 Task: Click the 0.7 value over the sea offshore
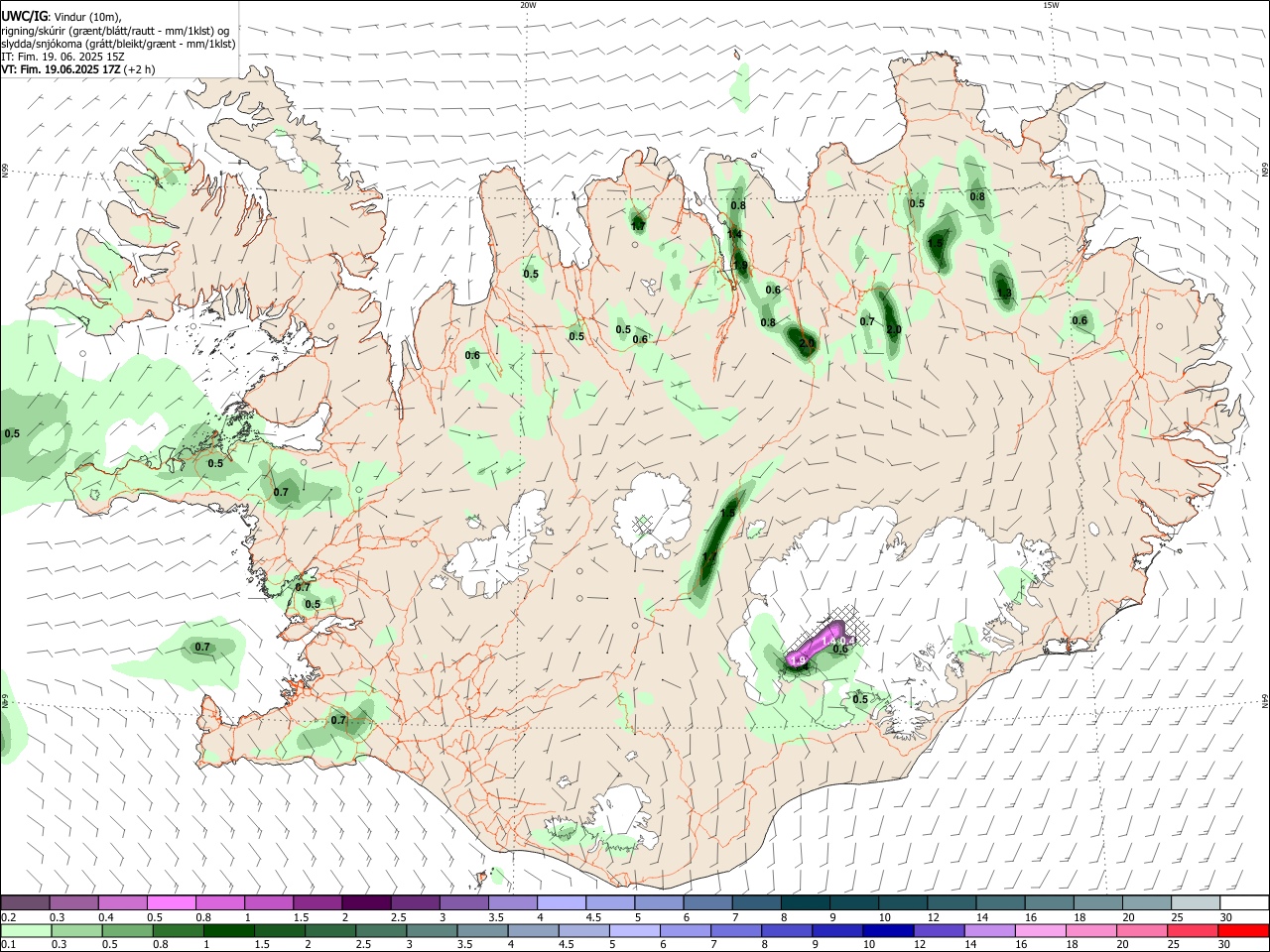coord(202,647)
